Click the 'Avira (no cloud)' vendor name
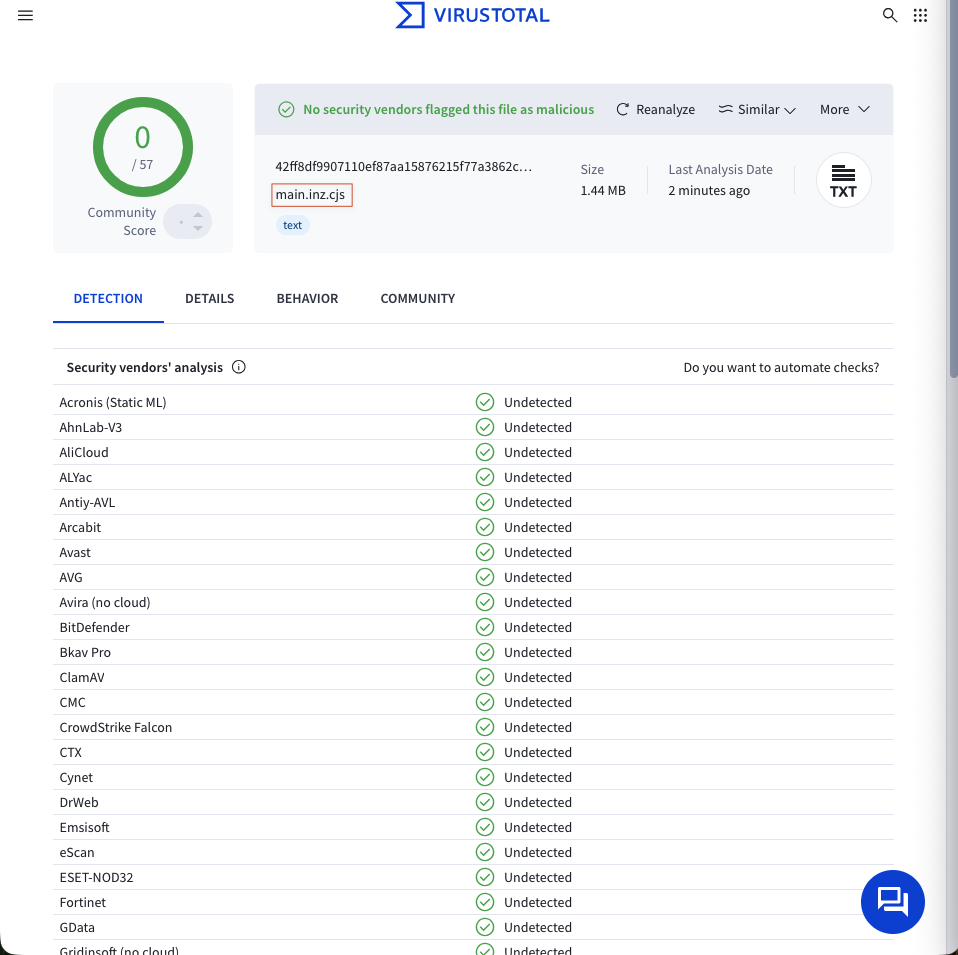Image resolution: width=958 pixels, height=955 pixels. click(104, 602)
